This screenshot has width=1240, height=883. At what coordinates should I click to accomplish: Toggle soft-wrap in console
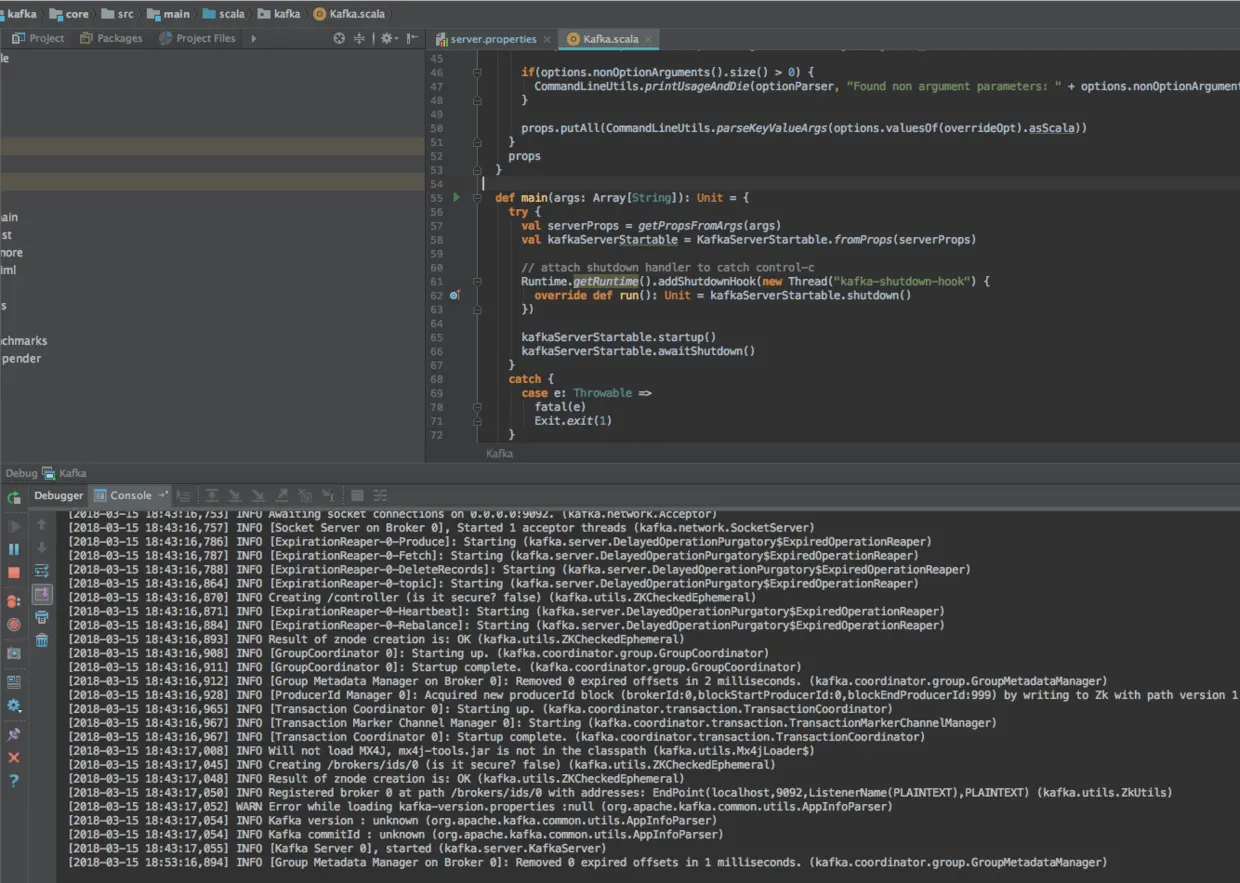tap(42, 571)
